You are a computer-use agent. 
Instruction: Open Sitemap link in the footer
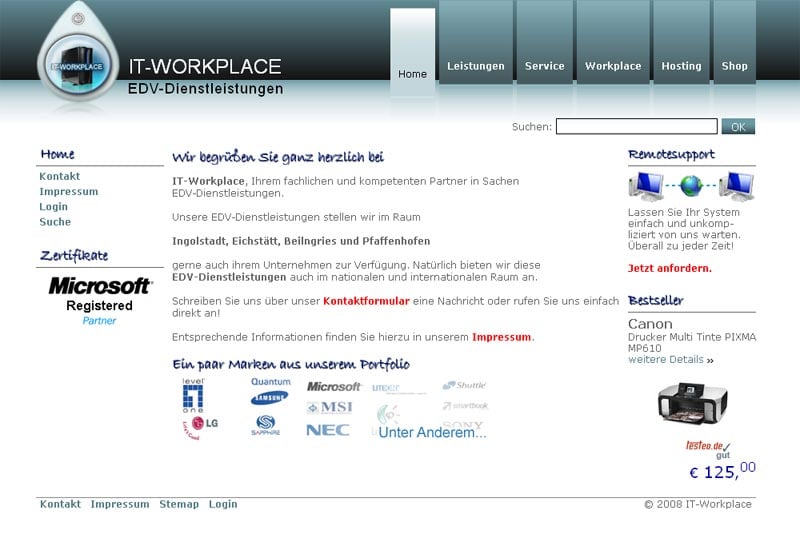tap(179, 504)
